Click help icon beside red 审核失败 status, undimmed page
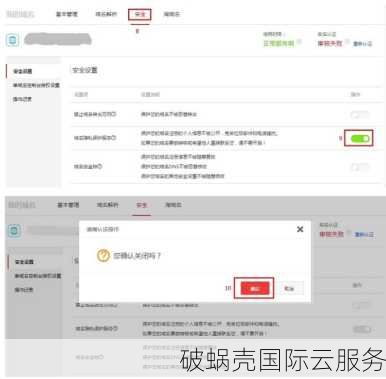386x379 pixels. click(347, 41)
